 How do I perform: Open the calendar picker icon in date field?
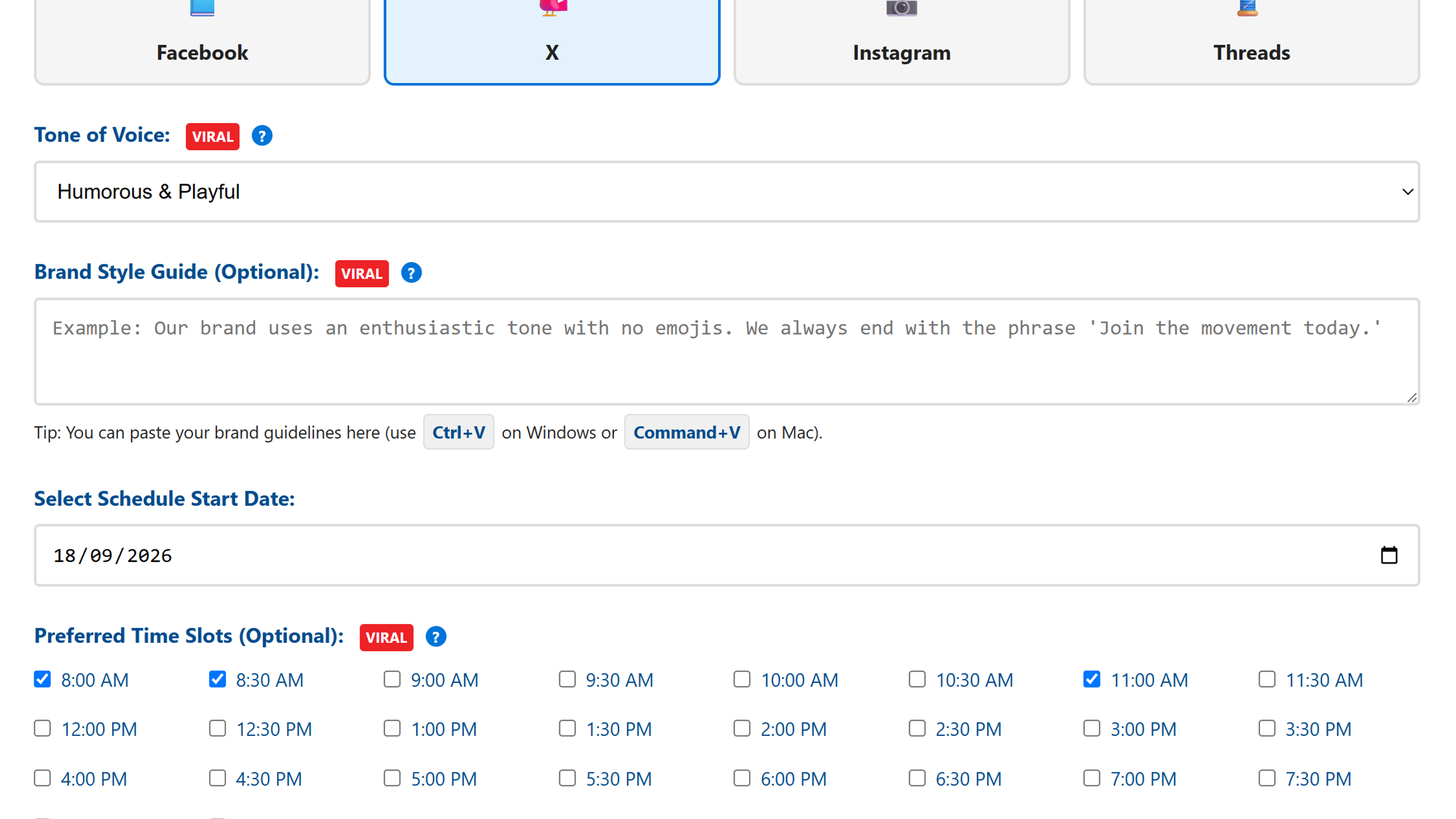coord(1389,555)
